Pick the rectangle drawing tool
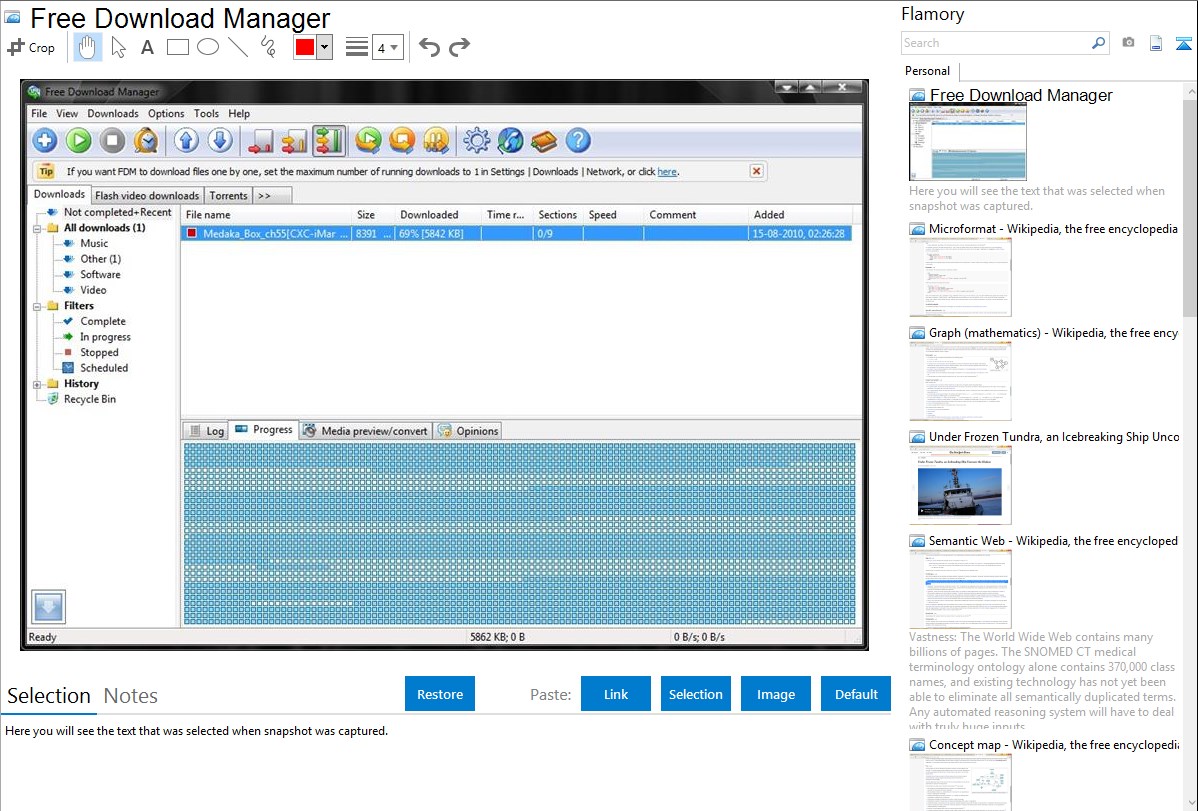This screenshot has width=1198, height=811. [177, 47]
